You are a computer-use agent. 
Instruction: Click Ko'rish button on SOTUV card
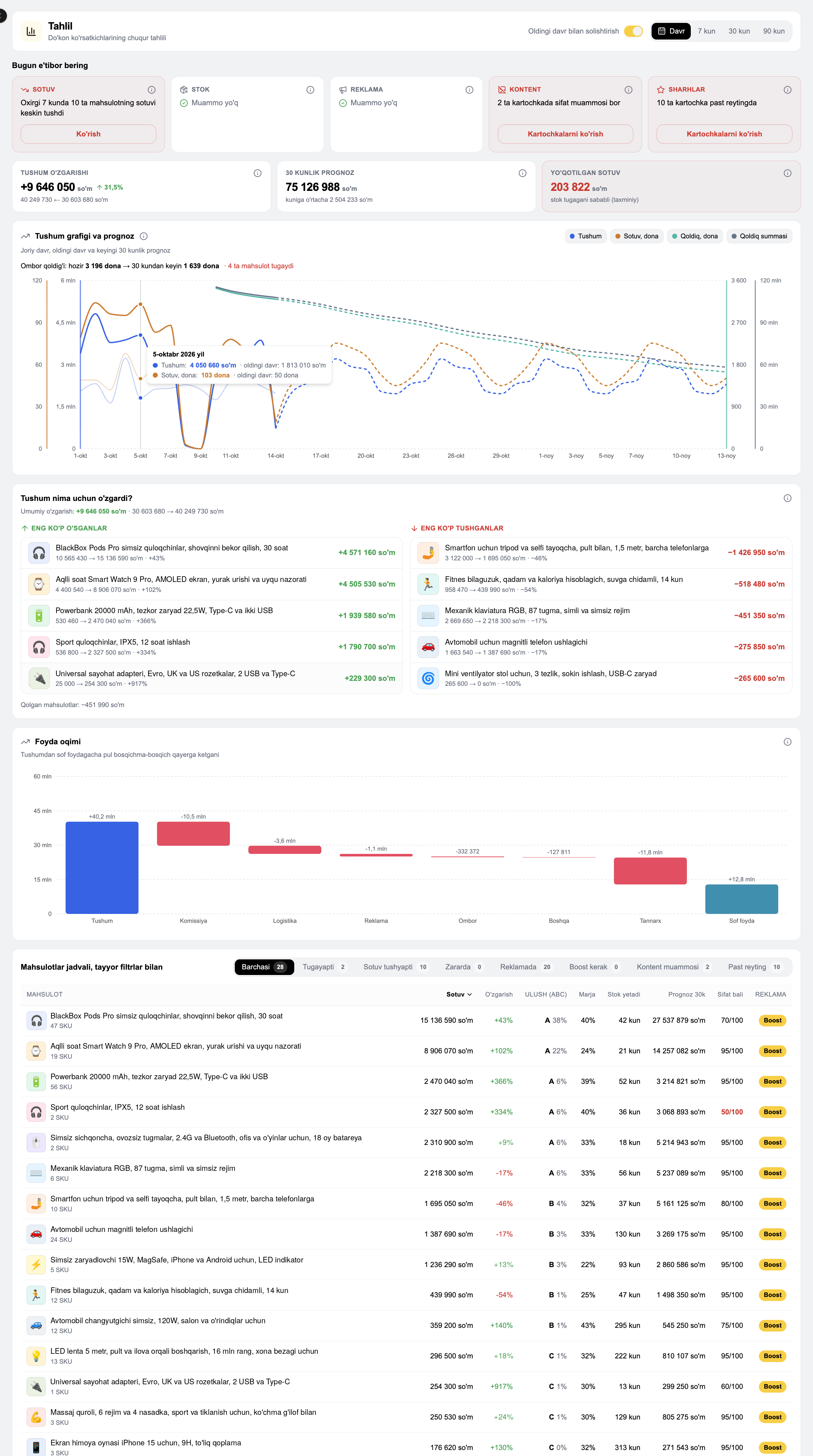[88, 134]
